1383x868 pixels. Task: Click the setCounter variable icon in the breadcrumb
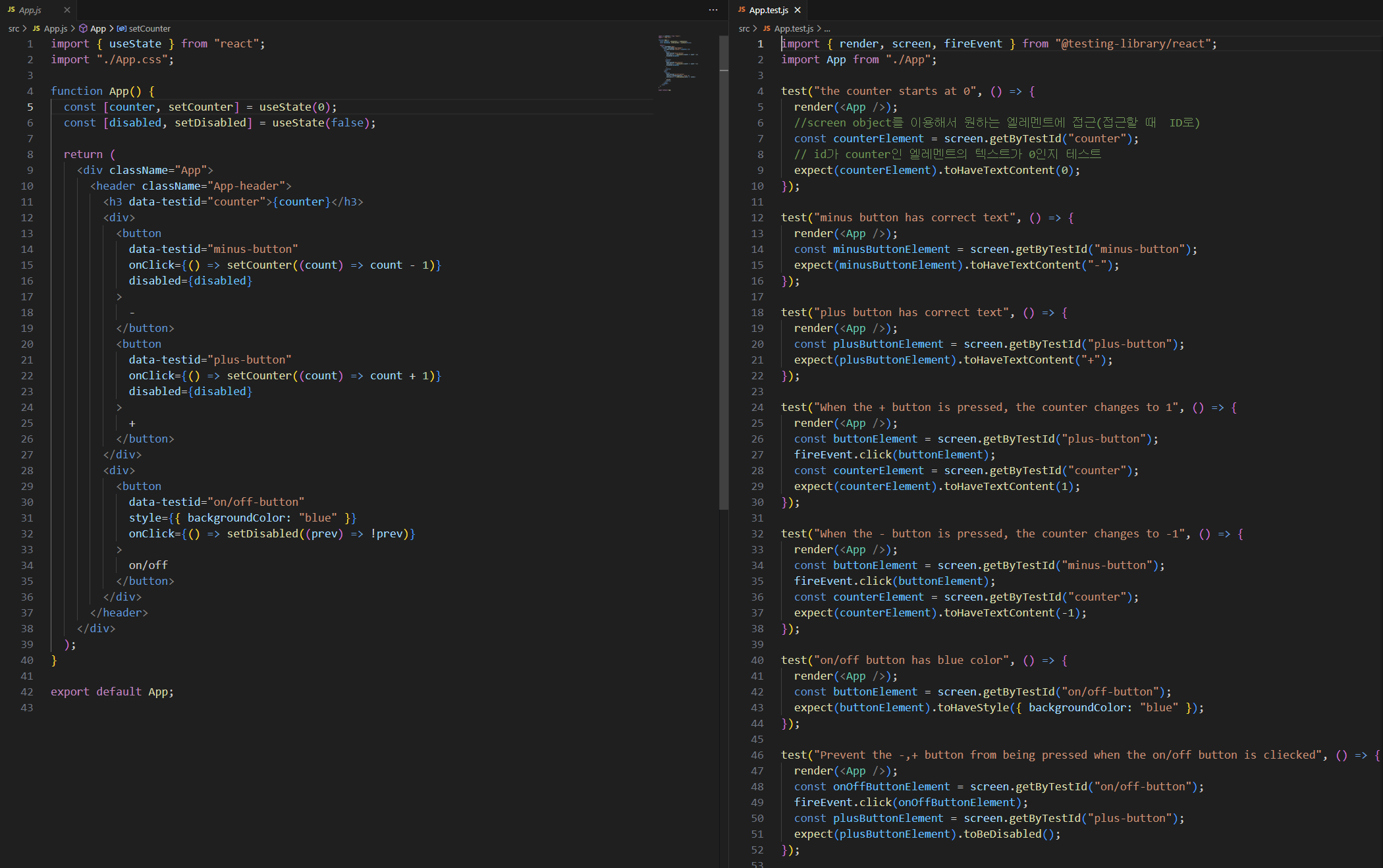121,28
